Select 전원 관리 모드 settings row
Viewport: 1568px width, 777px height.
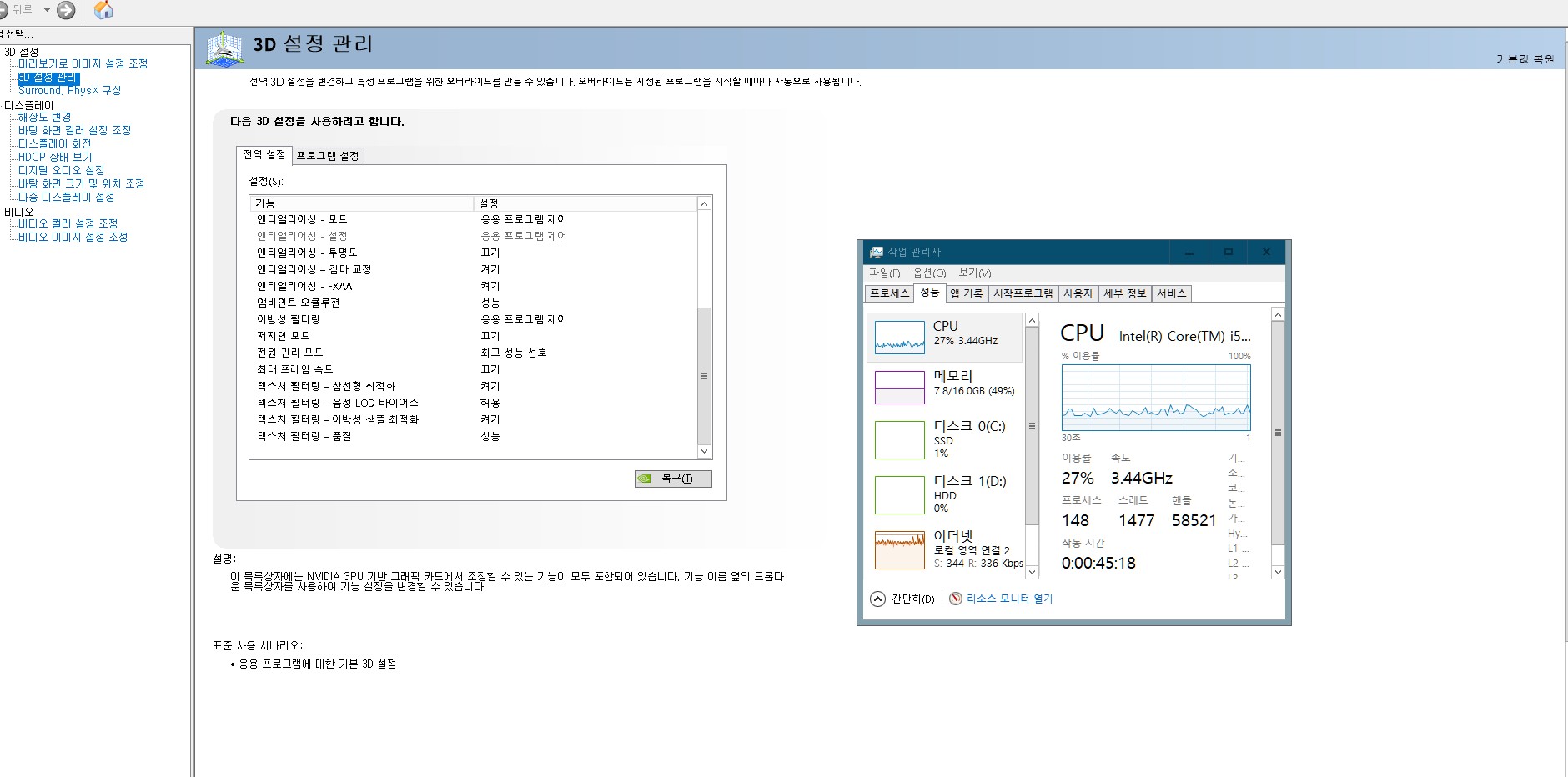473,353
